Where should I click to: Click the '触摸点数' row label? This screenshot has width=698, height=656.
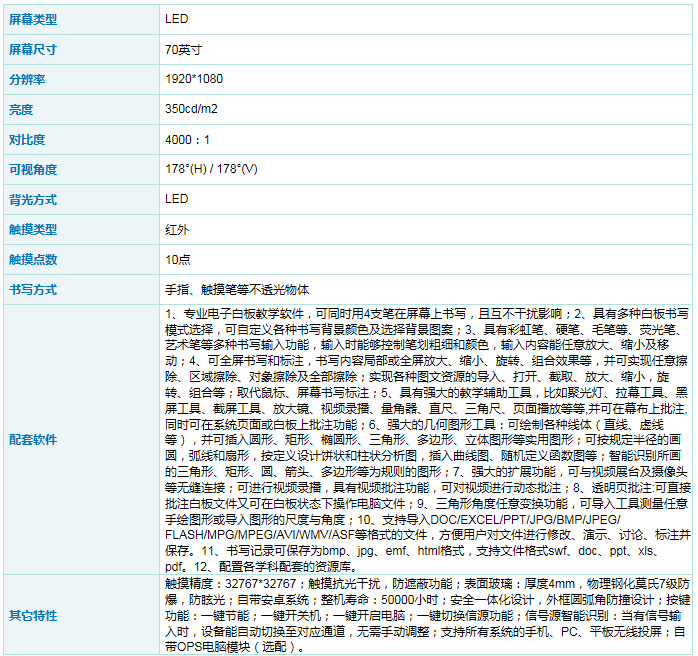tap(33, 259)
